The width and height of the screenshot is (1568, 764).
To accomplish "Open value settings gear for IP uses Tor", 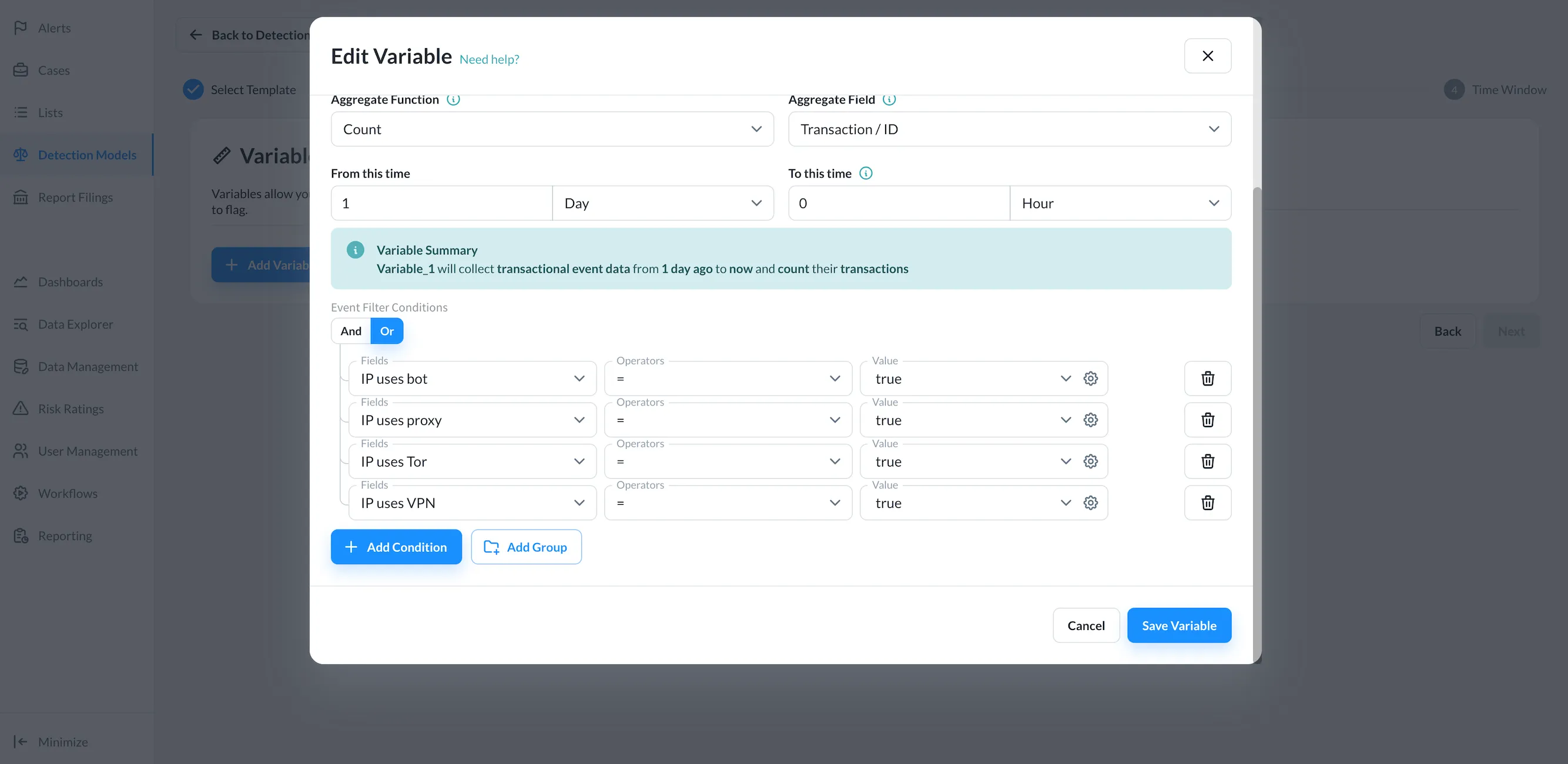I will (x=1090, y=461).
